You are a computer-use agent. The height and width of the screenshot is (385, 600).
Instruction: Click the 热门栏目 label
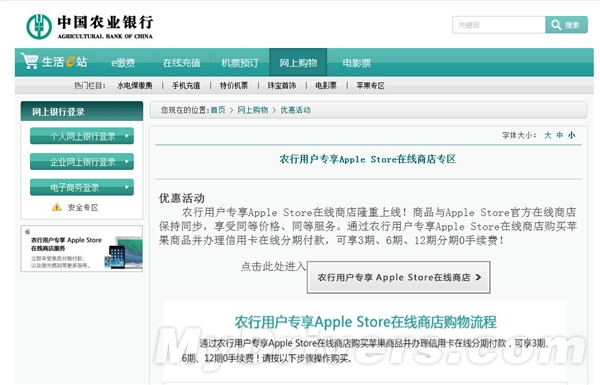[90, 85]
